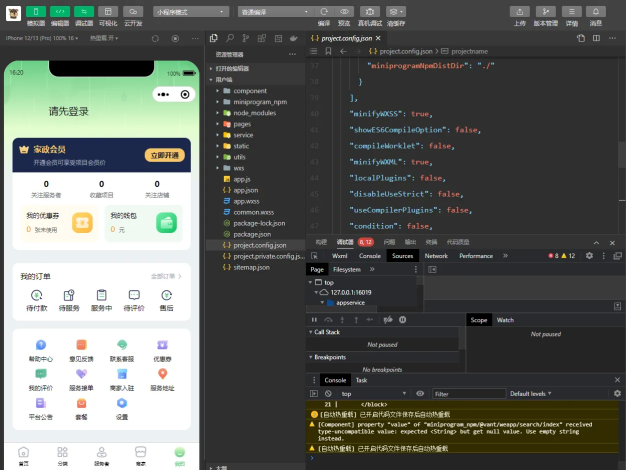Click the real device debugging icon
Image resolution: width=626 pixels, height=470 pixels.
tap(370, 12)
